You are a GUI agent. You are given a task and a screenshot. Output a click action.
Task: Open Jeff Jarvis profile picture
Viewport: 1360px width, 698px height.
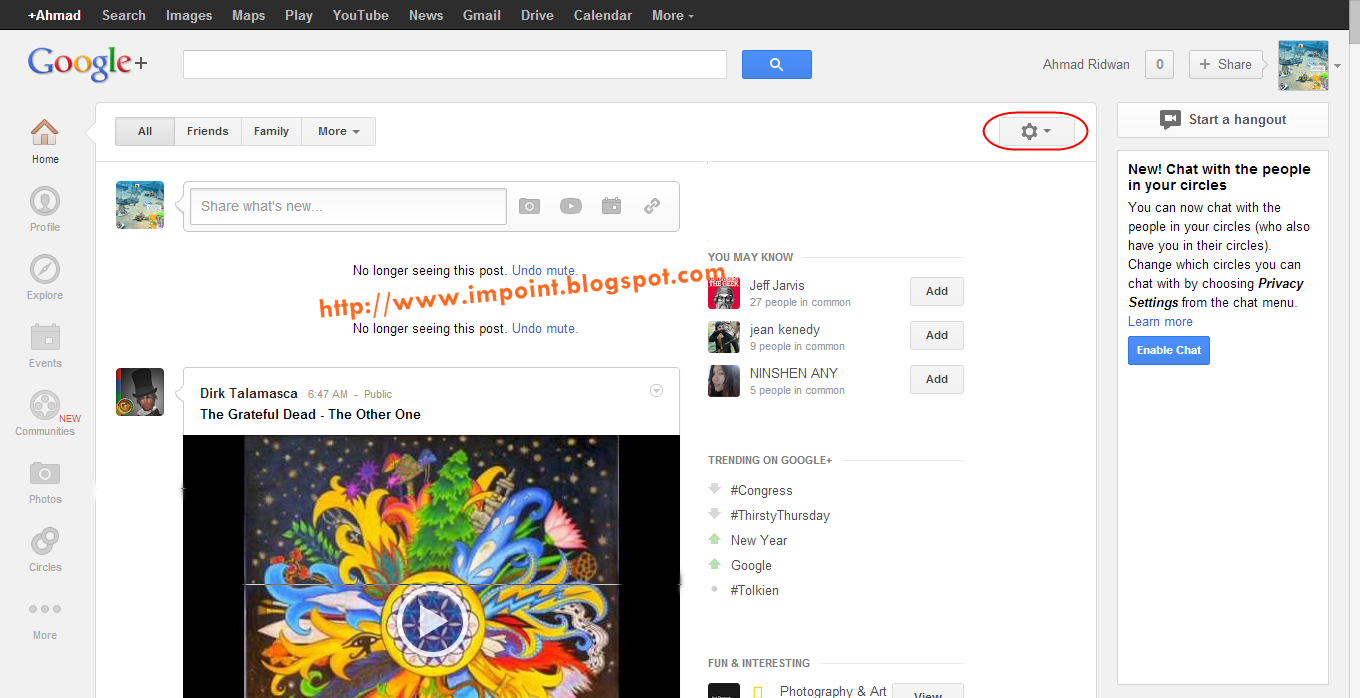click(724, 293)
